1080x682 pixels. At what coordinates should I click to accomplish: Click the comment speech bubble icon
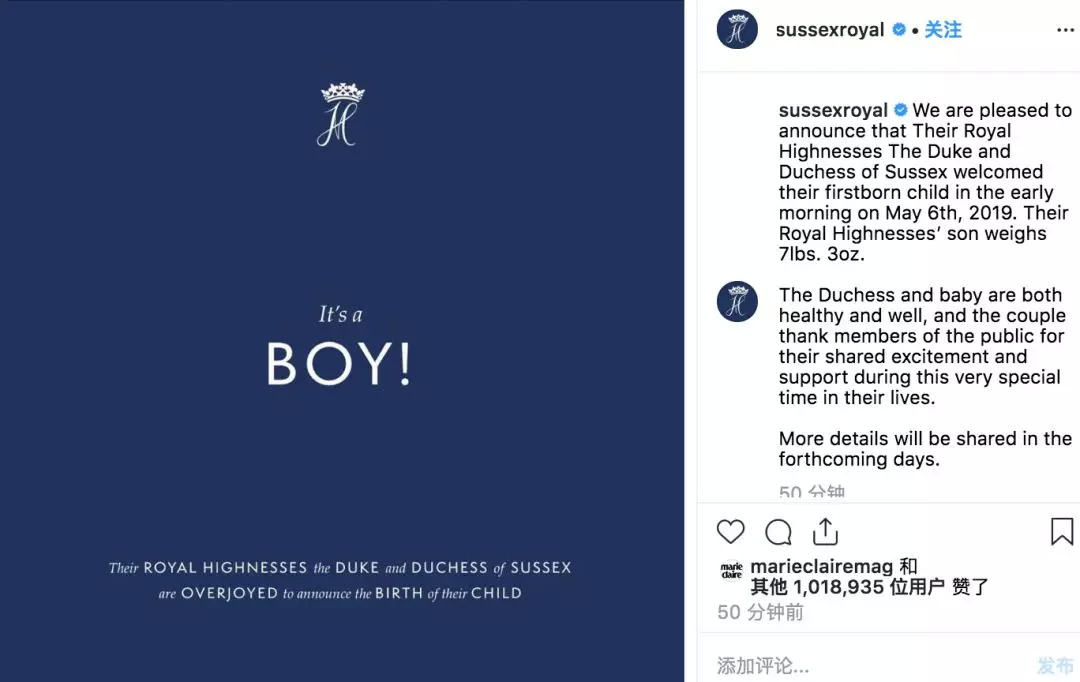click(778, 532)
